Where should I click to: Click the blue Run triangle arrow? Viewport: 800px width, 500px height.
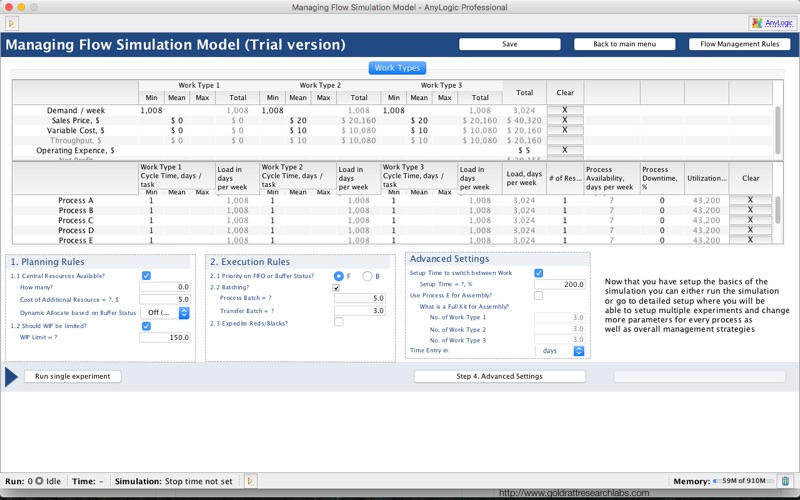[x=11, y=377]
